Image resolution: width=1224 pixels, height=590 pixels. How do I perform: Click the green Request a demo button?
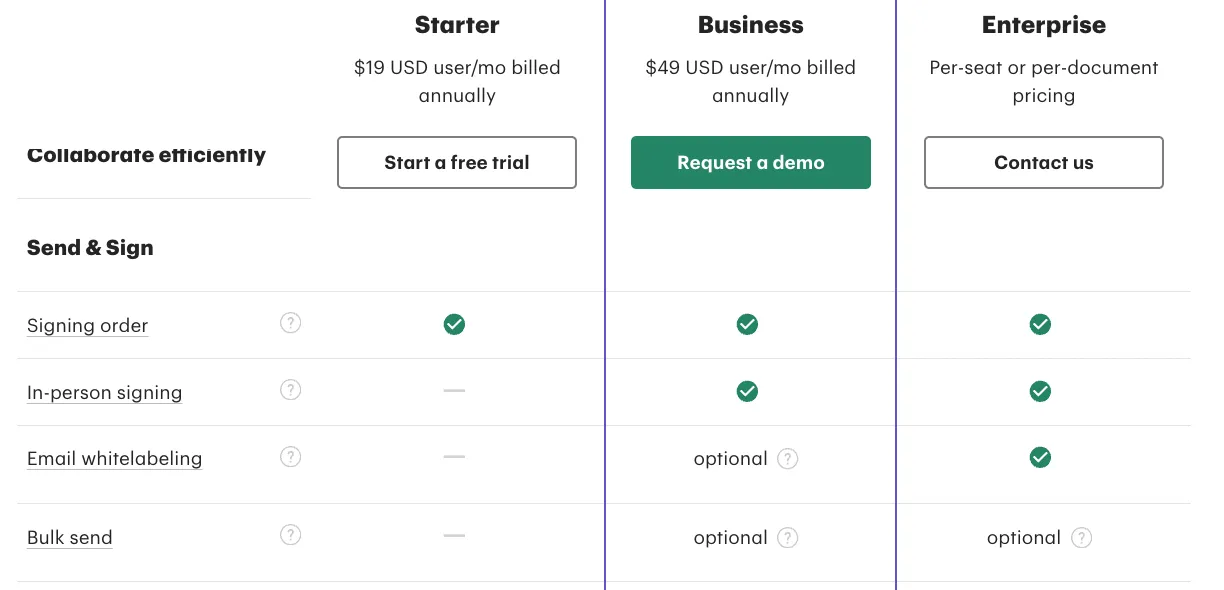(x=751, y=162)
